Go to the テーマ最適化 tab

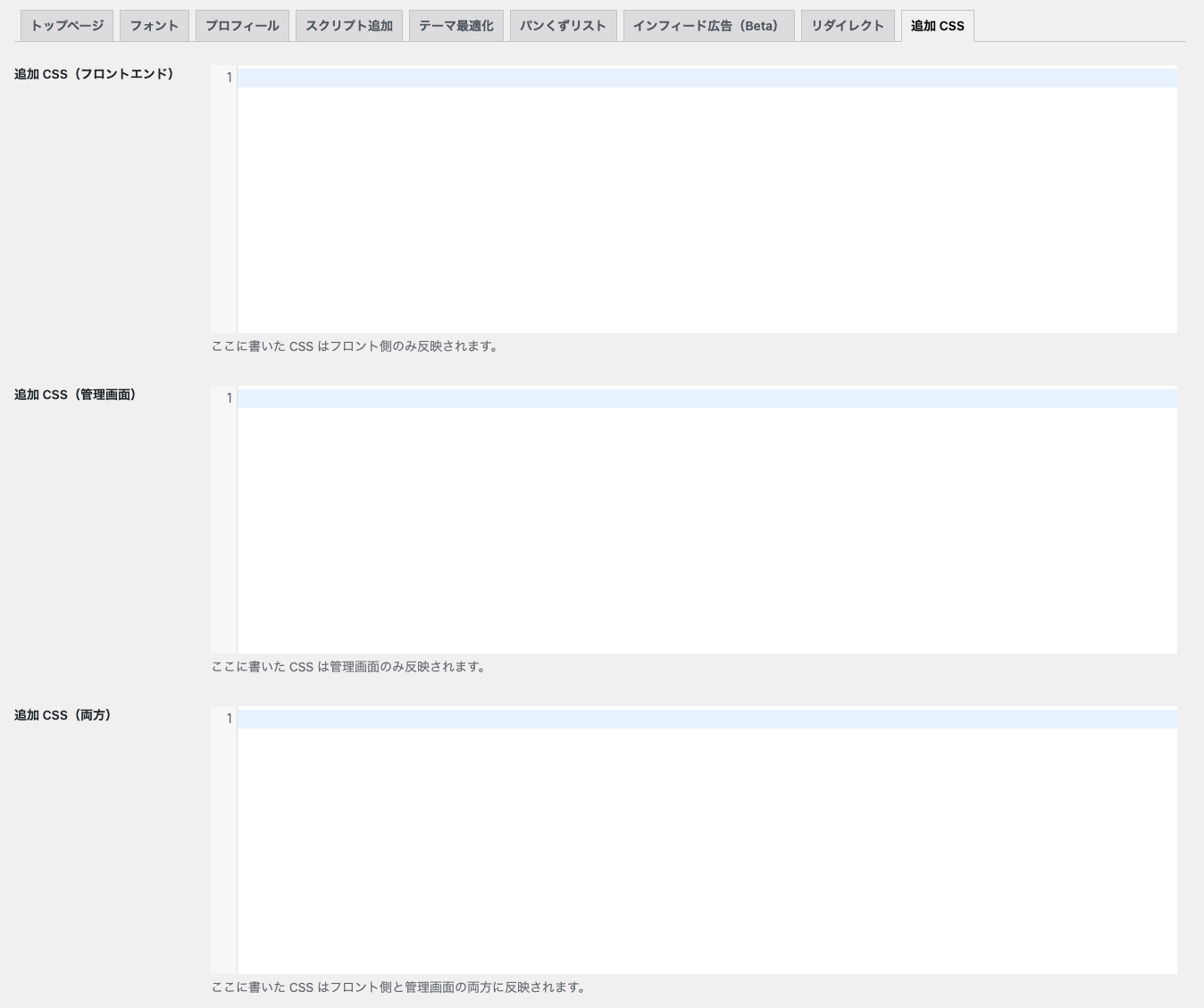456,26
